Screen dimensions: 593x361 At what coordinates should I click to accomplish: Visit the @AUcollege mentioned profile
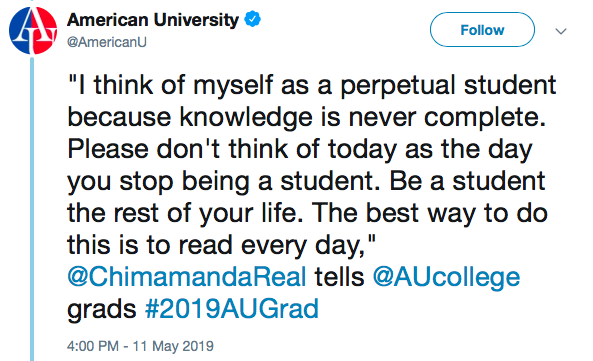point(446,278)
